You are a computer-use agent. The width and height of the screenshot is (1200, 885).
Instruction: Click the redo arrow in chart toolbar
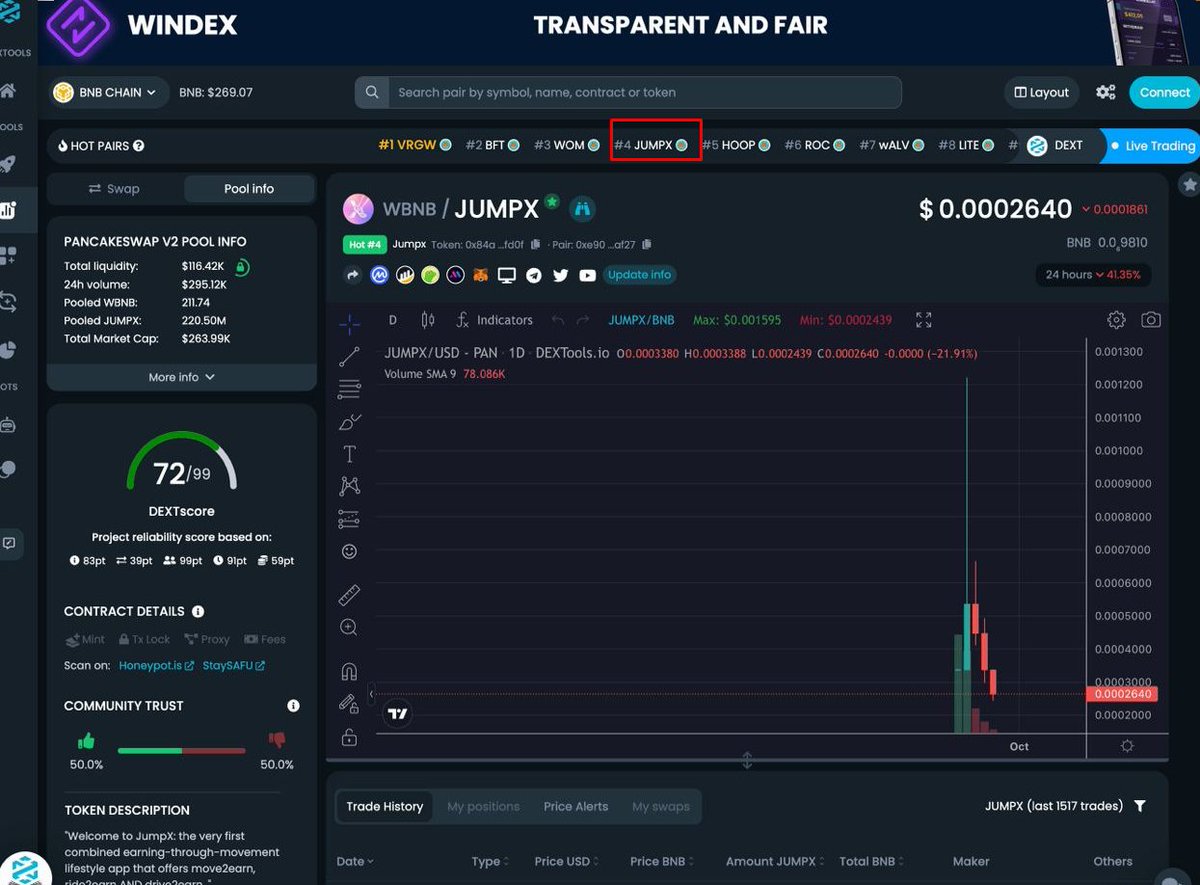pos(584,320)
